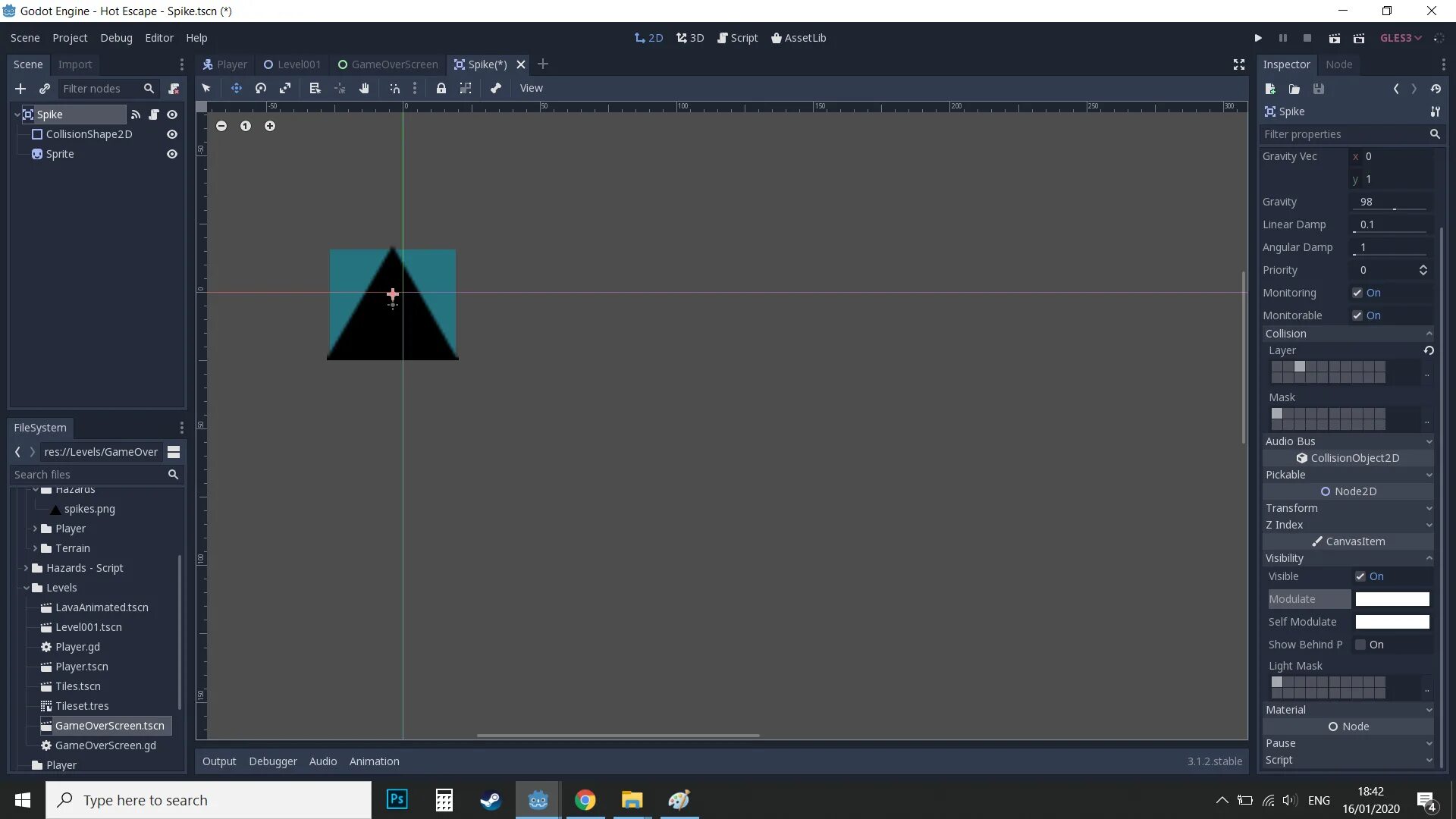Expand the Material section

click(1348, 710)
